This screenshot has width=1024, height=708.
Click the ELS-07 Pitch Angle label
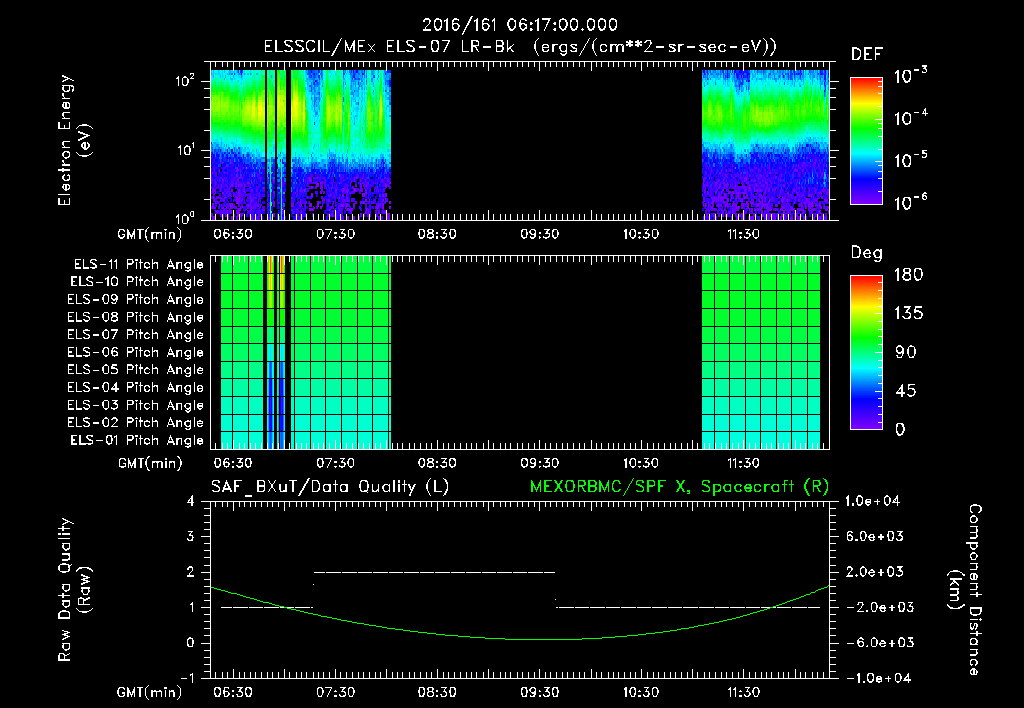click(135, 334)
